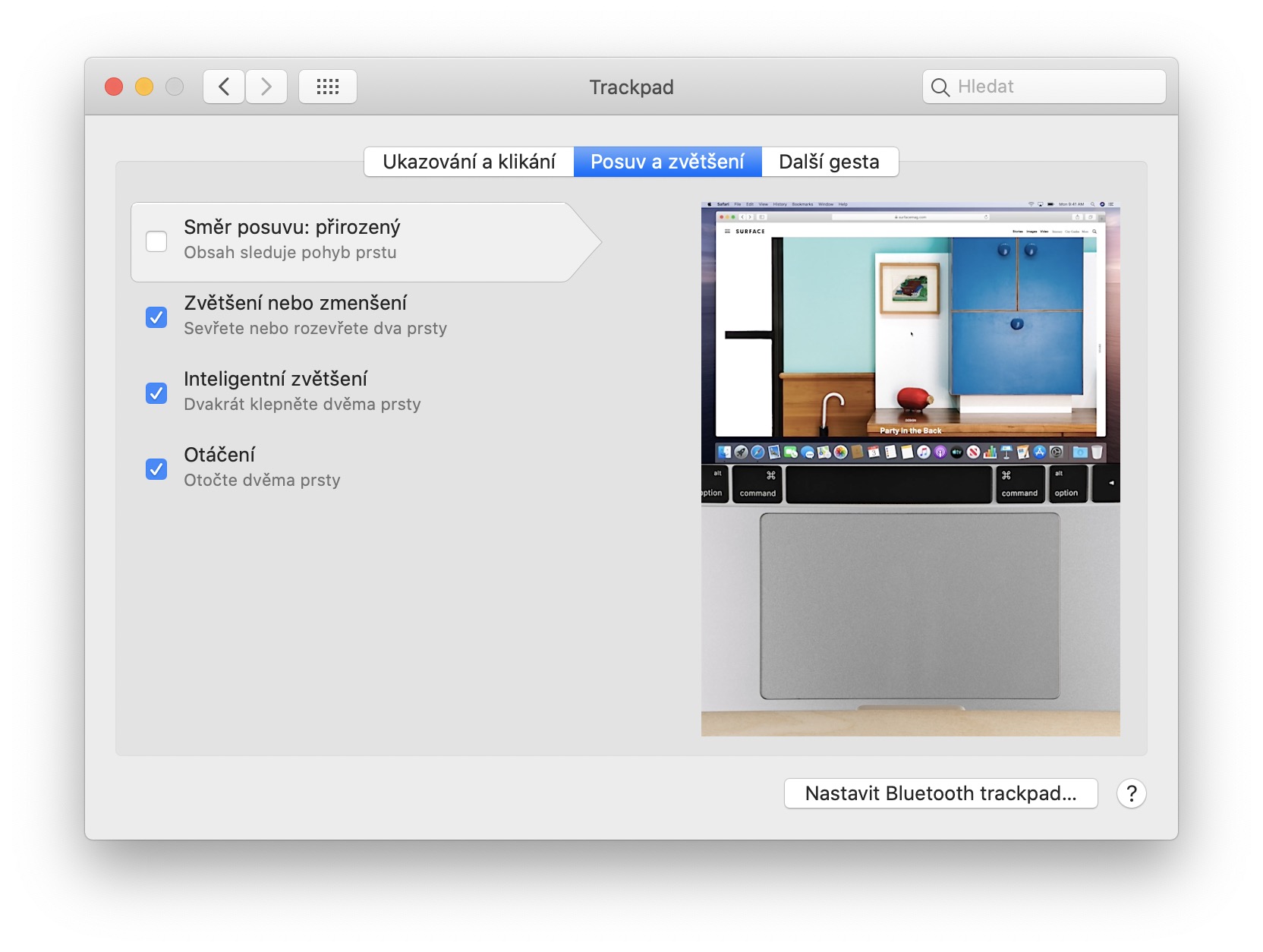Click the Inteligentní zvětšení label
The image size is (1263, 952).
click(x=276, y=379)
